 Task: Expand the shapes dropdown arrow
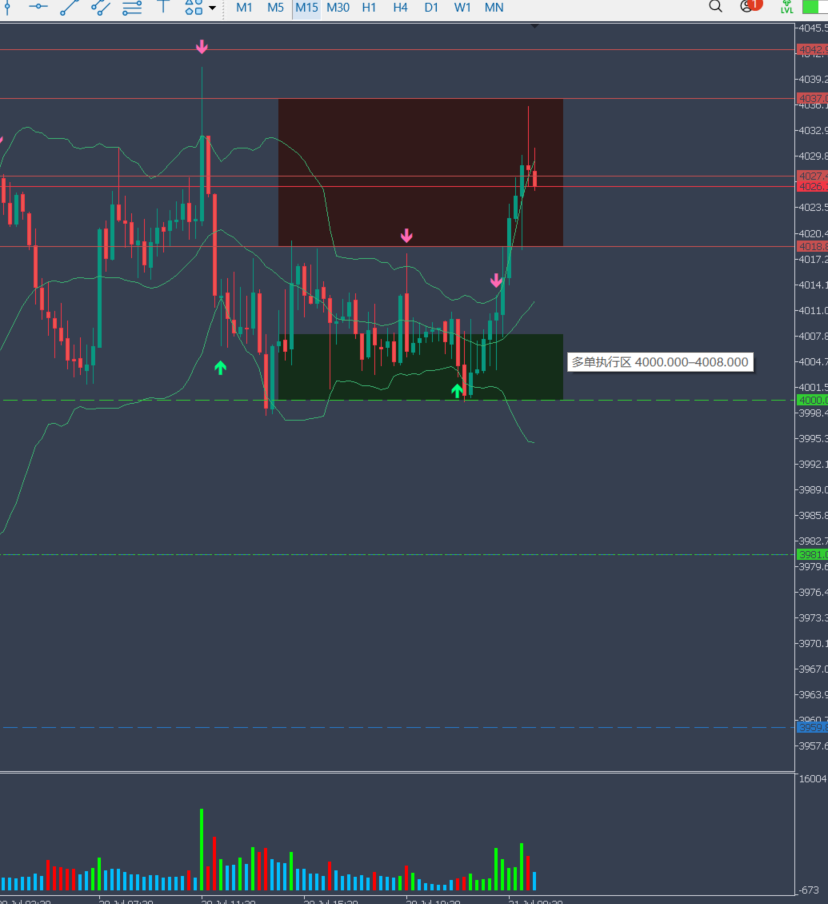coord(212,8)
